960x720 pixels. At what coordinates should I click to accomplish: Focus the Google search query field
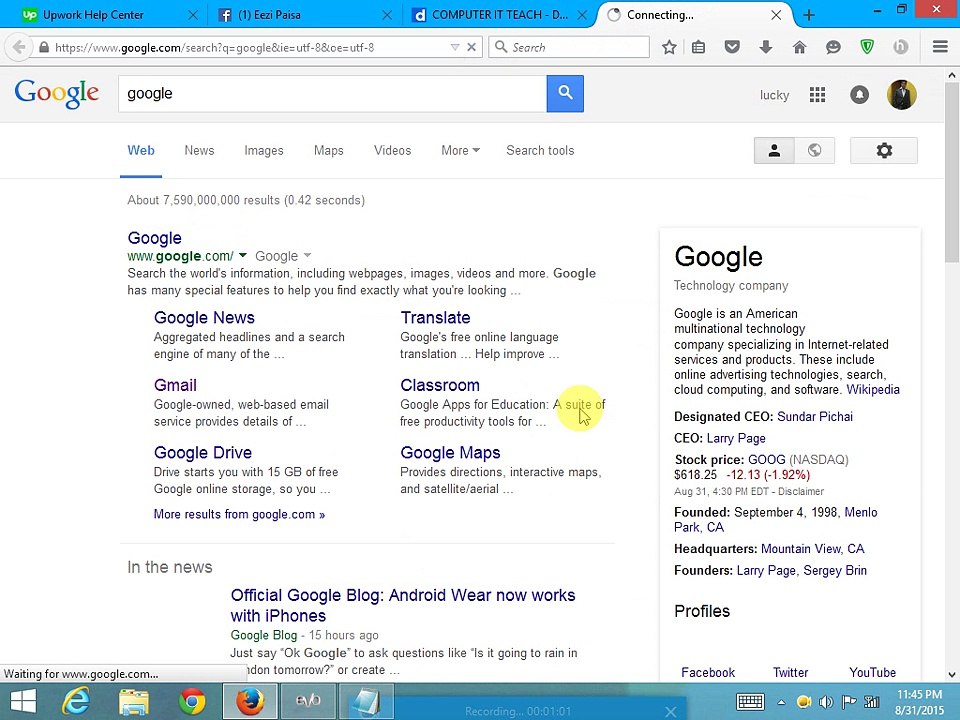(332, 94)
